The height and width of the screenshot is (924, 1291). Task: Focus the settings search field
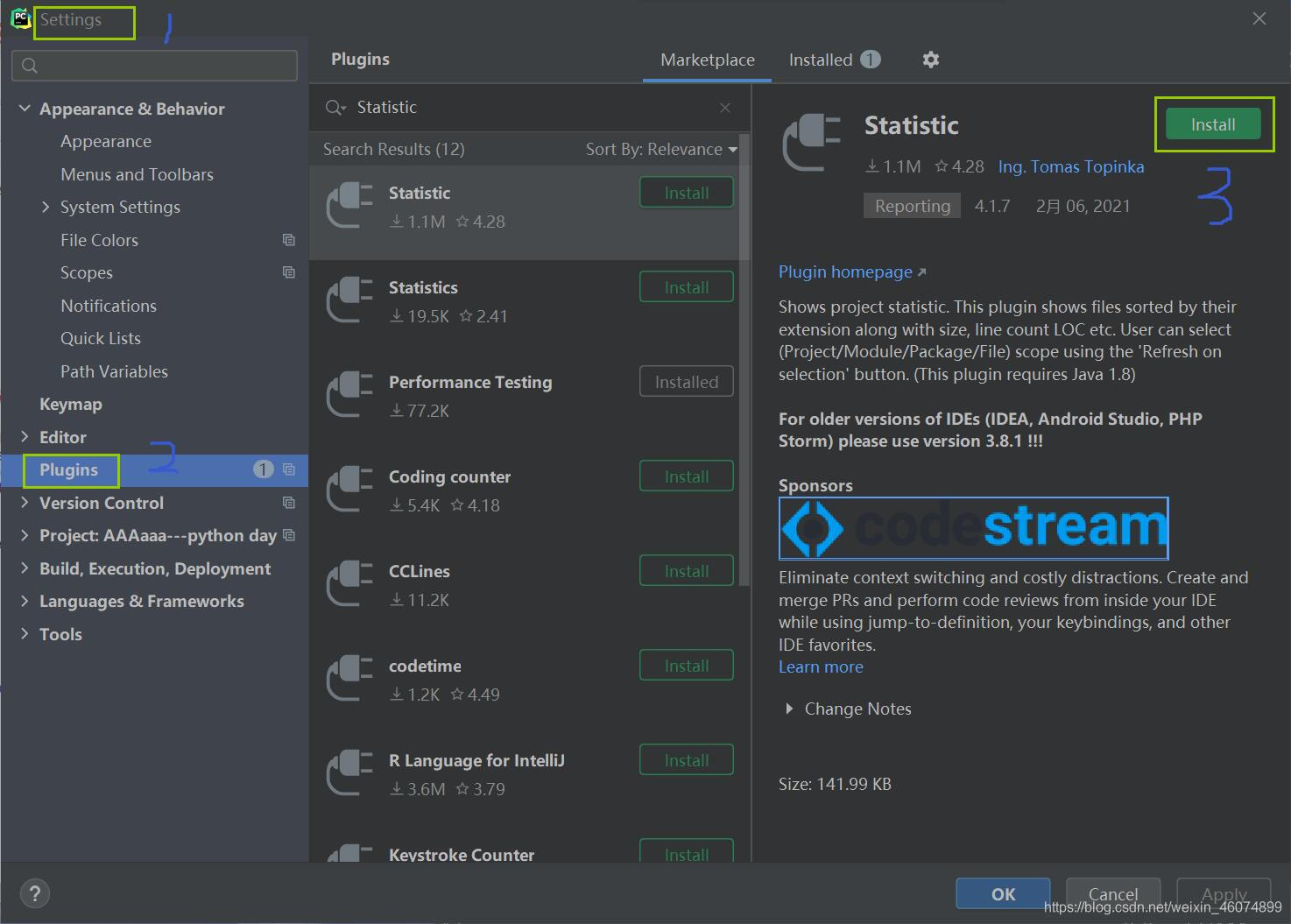[x=155, y=66]
